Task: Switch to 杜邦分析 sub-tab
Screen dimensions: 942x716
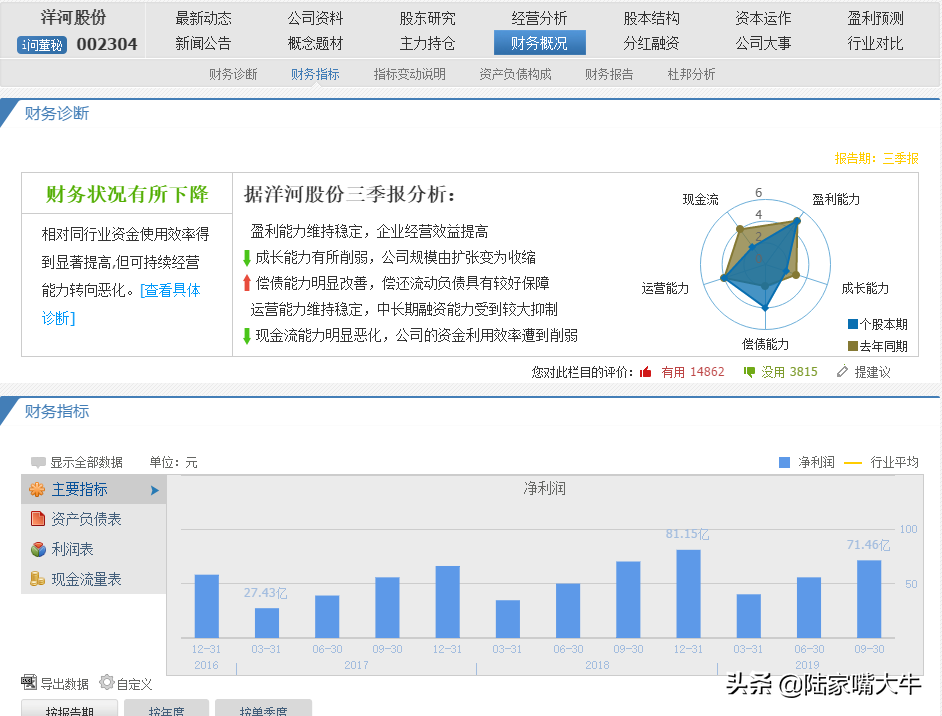Action: tap(691, 74)
